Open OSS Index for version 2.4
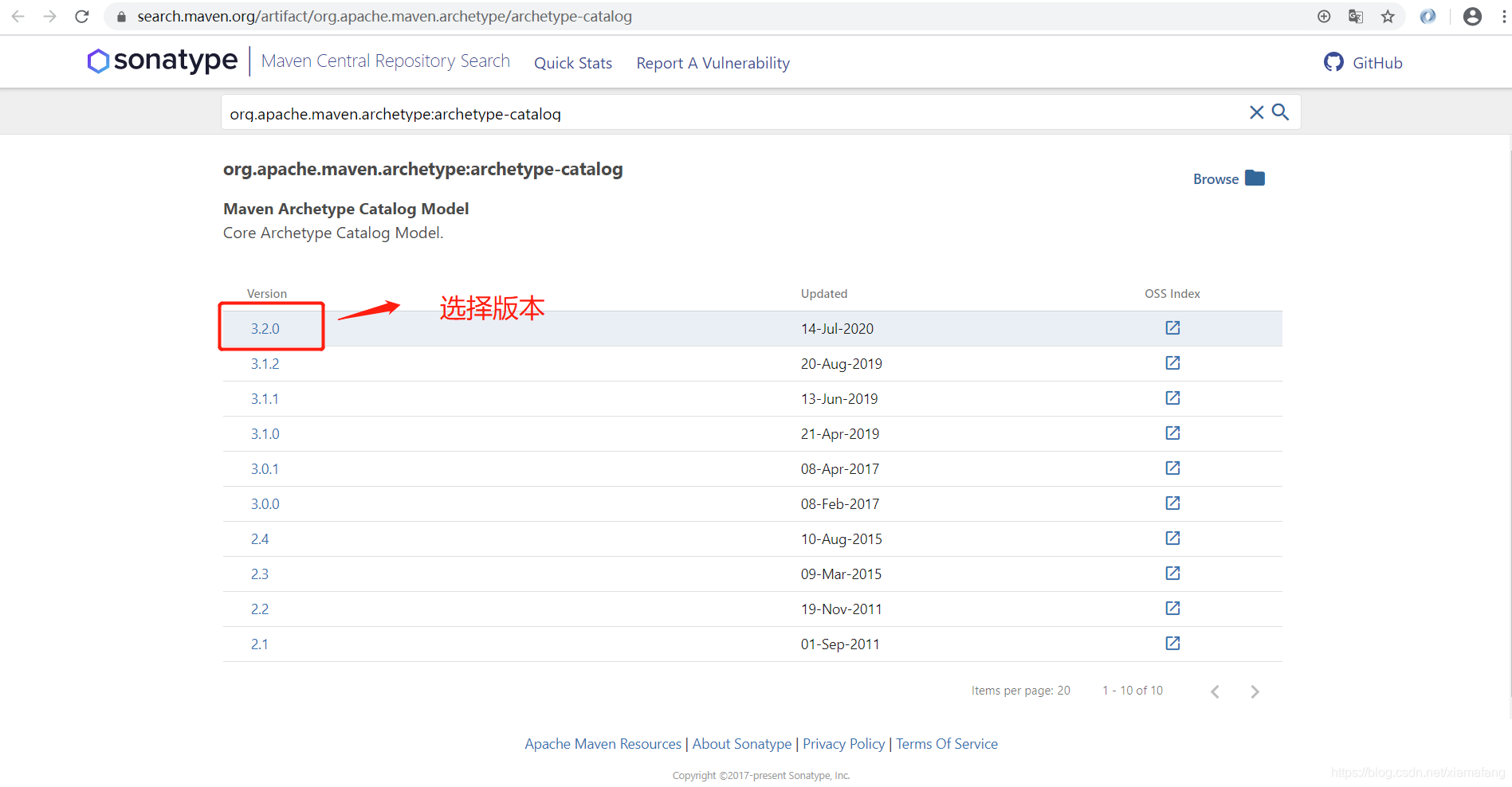Screen dimensions: 1512x787 click(1172, 538)
